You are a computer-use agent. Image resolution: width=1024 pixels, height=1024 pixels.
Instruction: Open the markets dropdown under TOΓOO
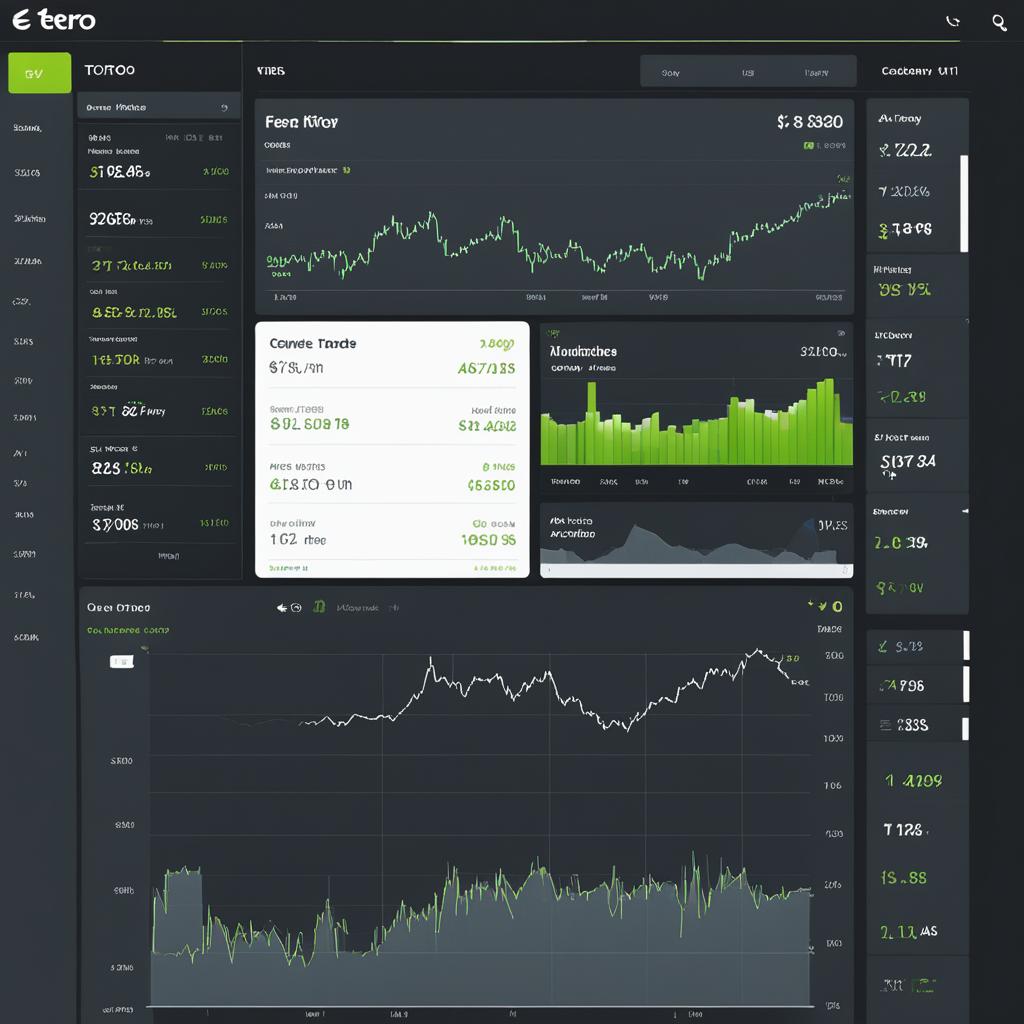[159, 107]
